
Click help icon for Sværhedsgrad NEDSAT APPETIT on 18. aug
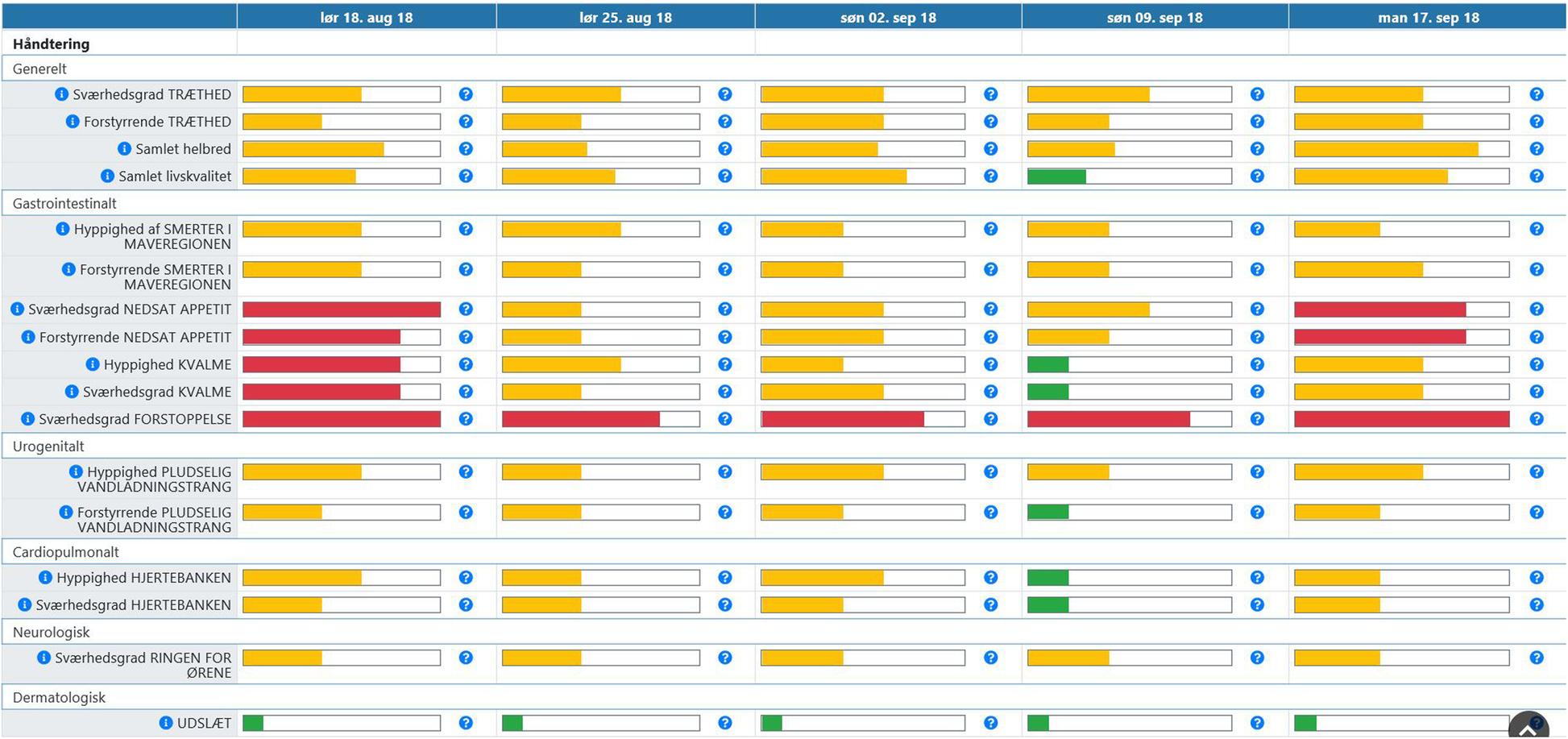pos(466,309)
